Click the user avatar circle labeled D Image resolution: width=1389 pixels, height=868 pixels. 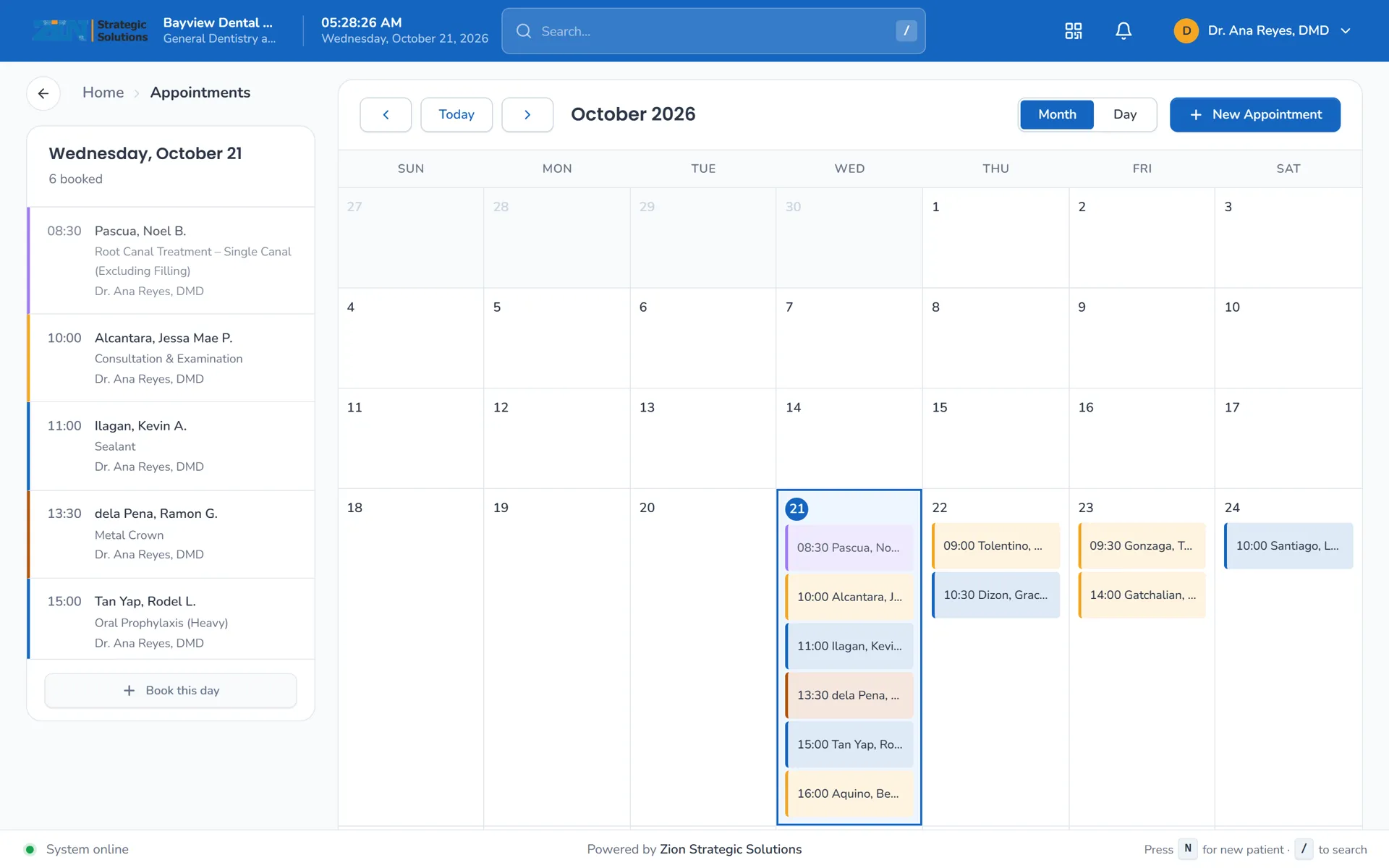point(1186,31)
